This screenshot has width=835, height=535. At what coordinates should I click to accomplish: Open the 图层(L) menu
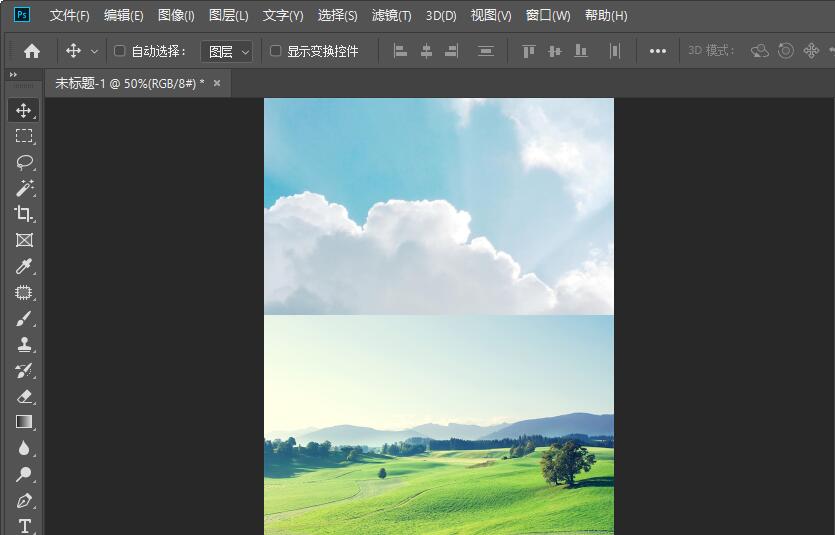pos(228,15)
